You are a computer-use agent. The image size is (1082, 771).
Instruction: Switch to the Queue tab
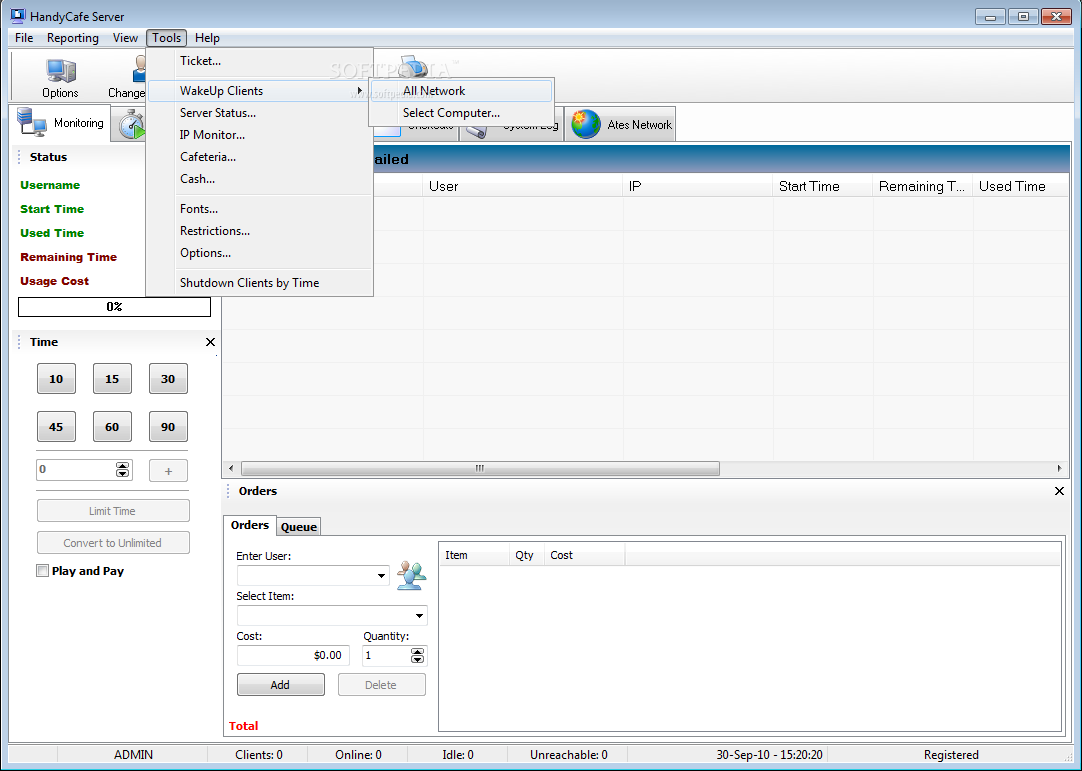click(x=299, y=527)
